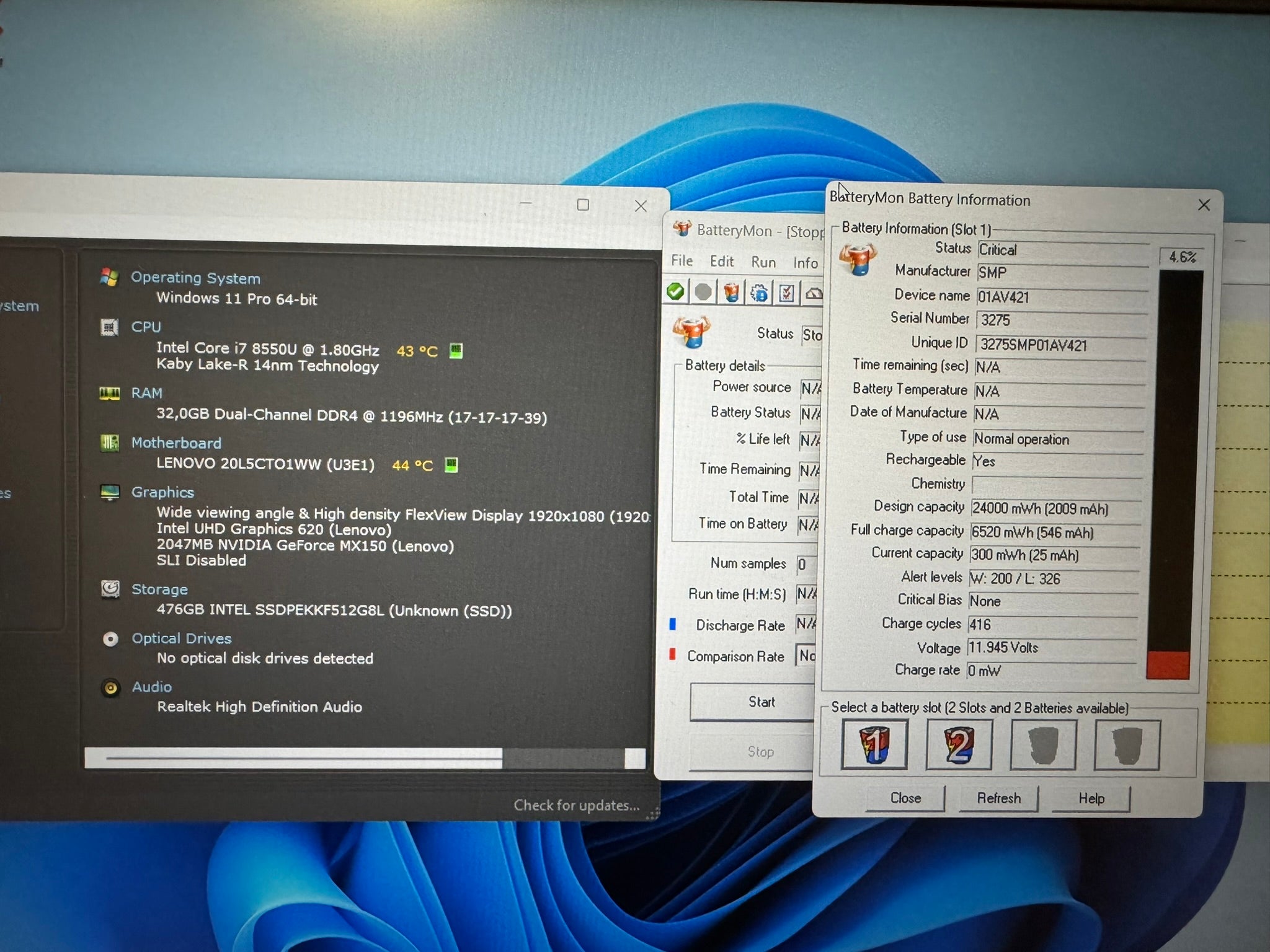The image size is (1270, 952).
Task: Open the RAM section link
Action: (147, 393)
